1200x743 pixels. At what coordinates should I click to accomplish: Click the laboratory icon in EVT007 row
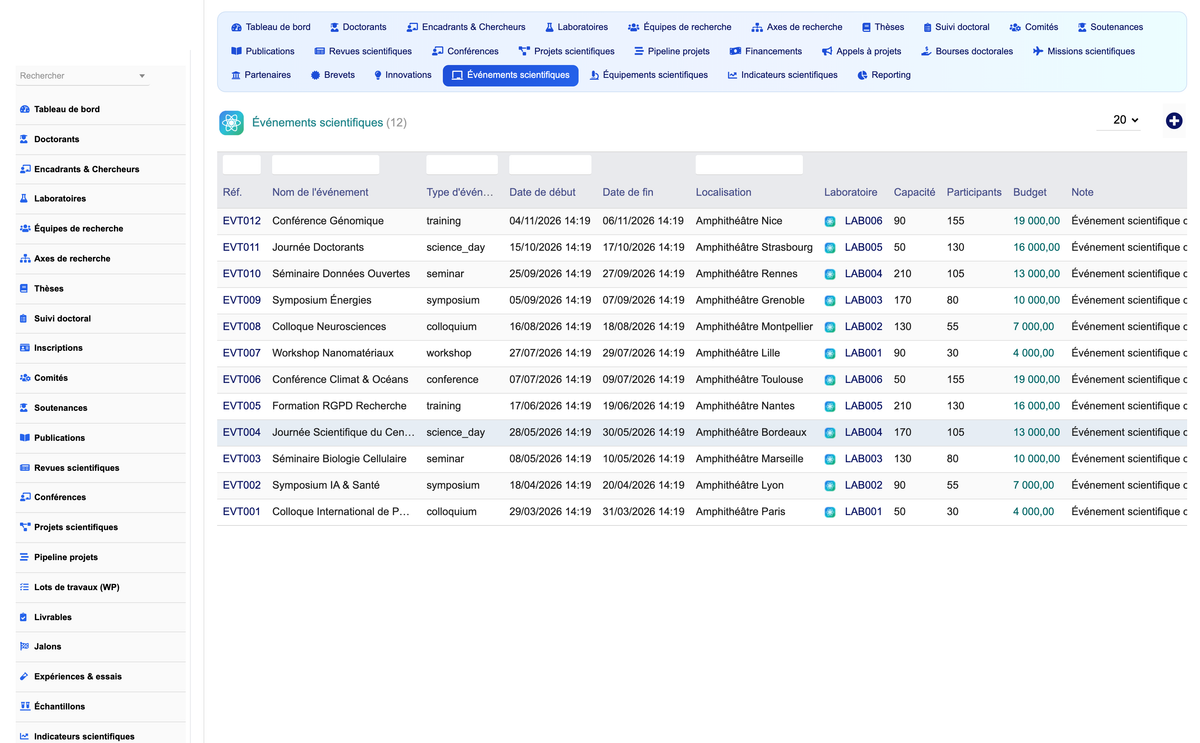[830, 353]
